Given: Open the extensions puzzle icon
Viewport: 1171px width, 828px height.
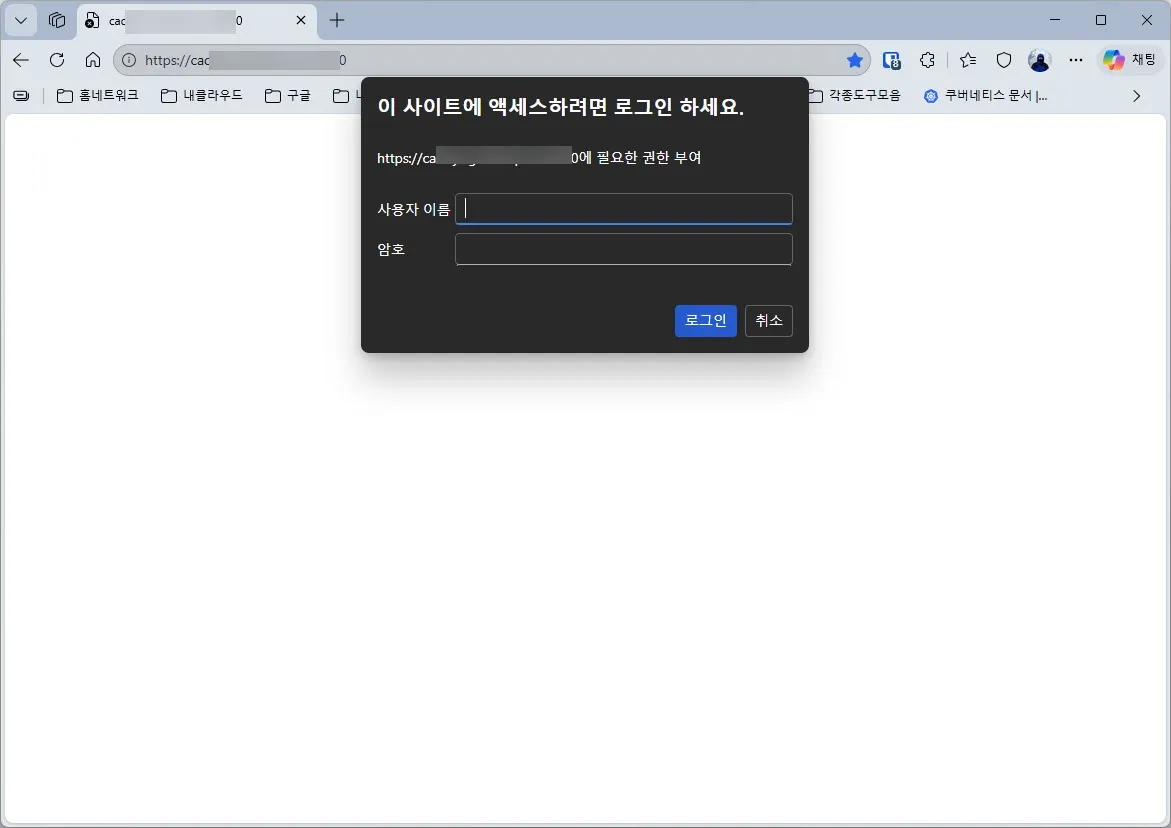Looking at the screenshot, I should 928,60.
